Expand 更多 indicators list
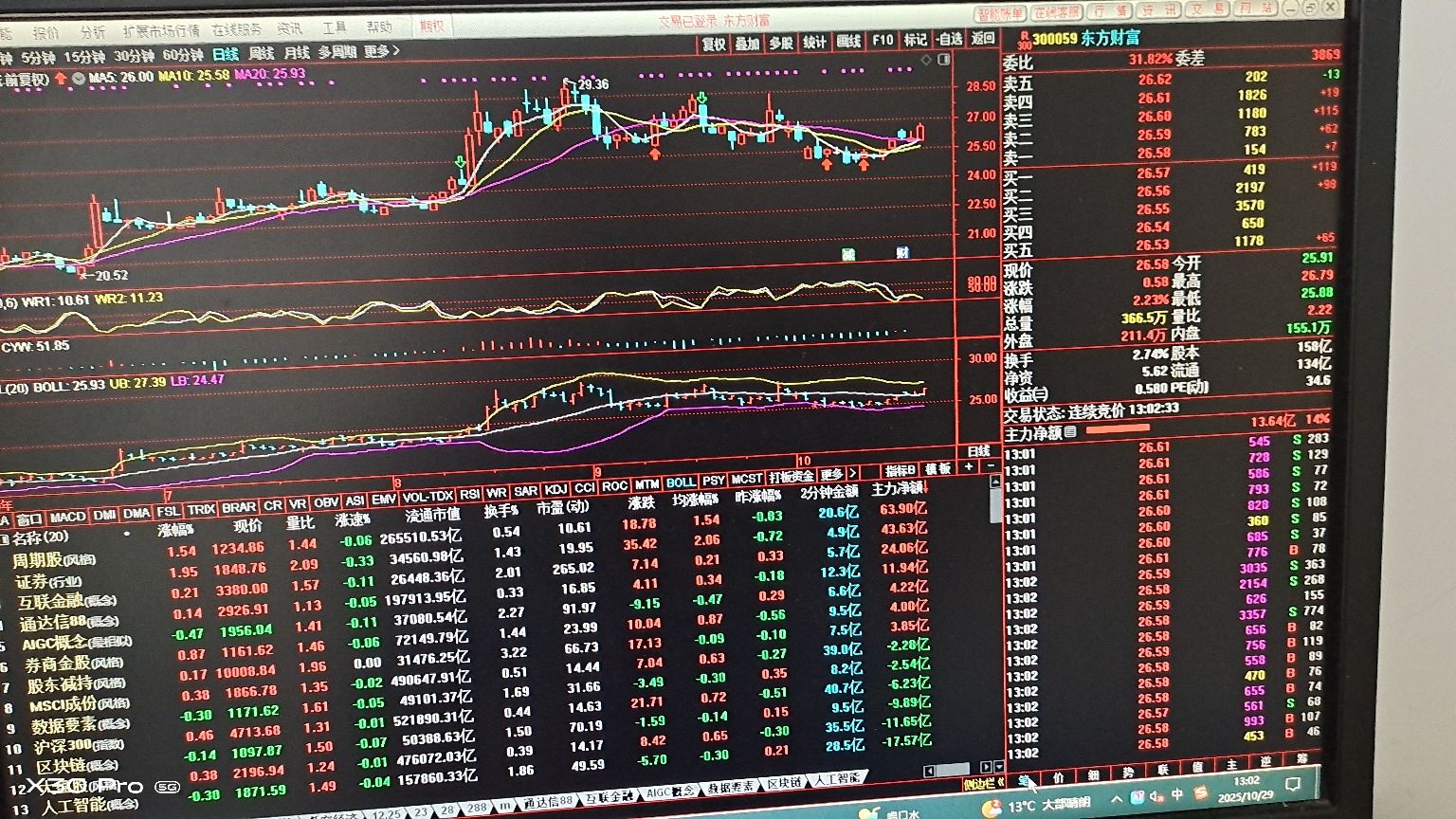Viewport: 1456px width, 819px height. 838,474
